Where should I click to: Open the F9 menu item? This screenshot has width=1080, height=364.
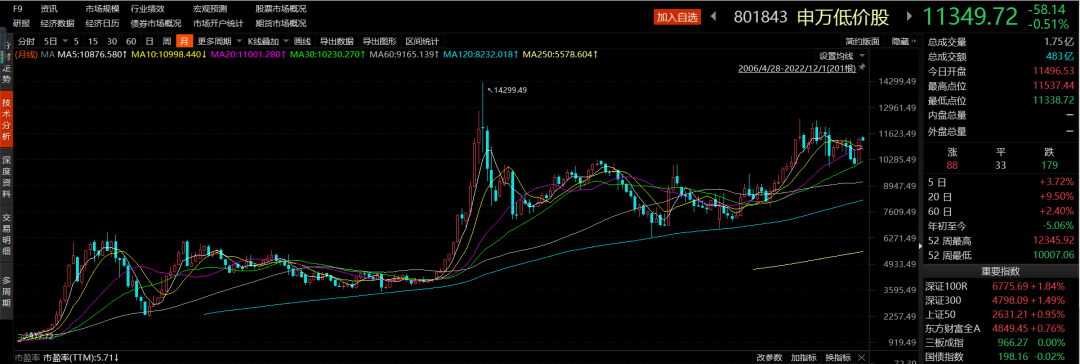18,9
